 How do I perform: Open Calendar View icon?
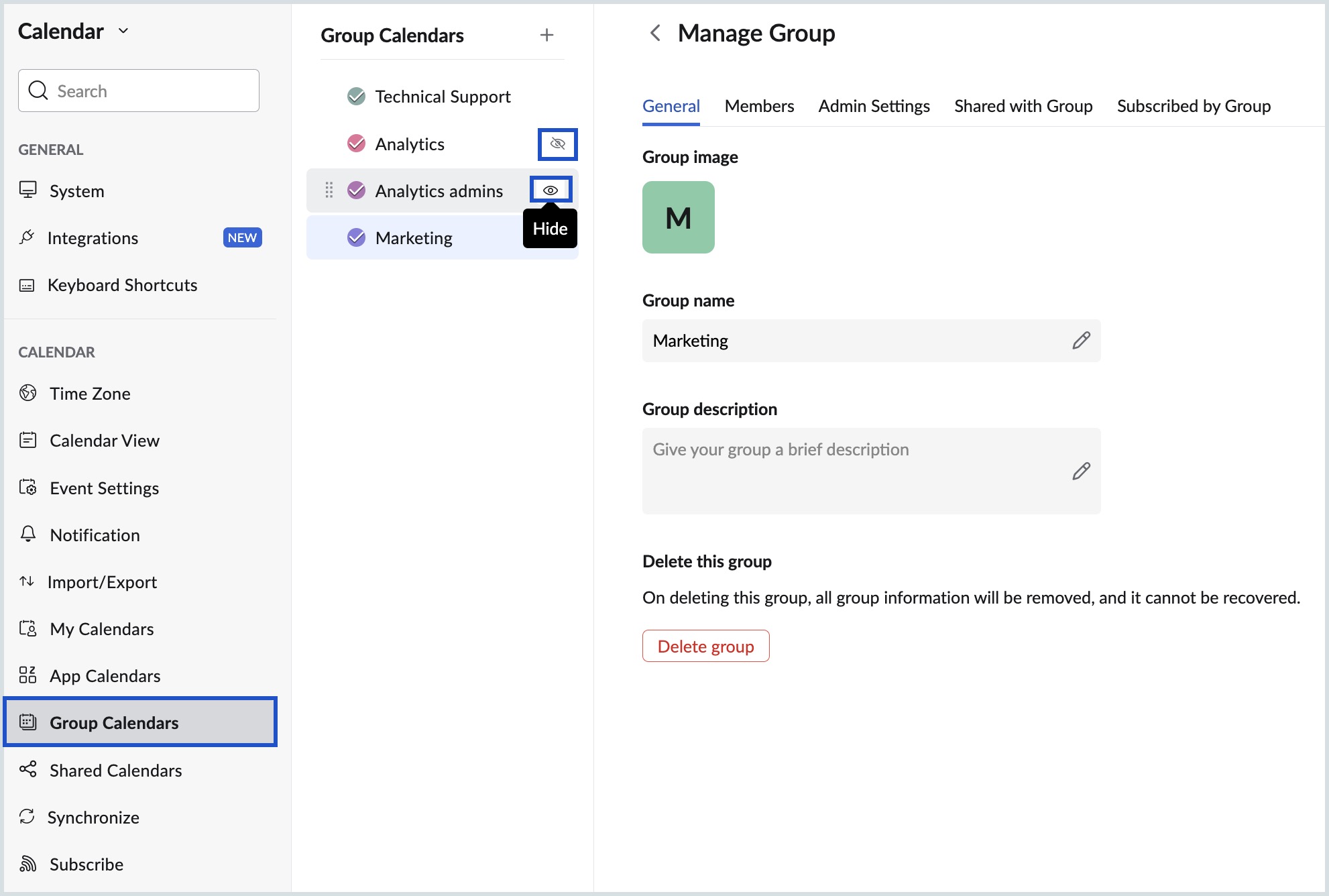[27, 440]
